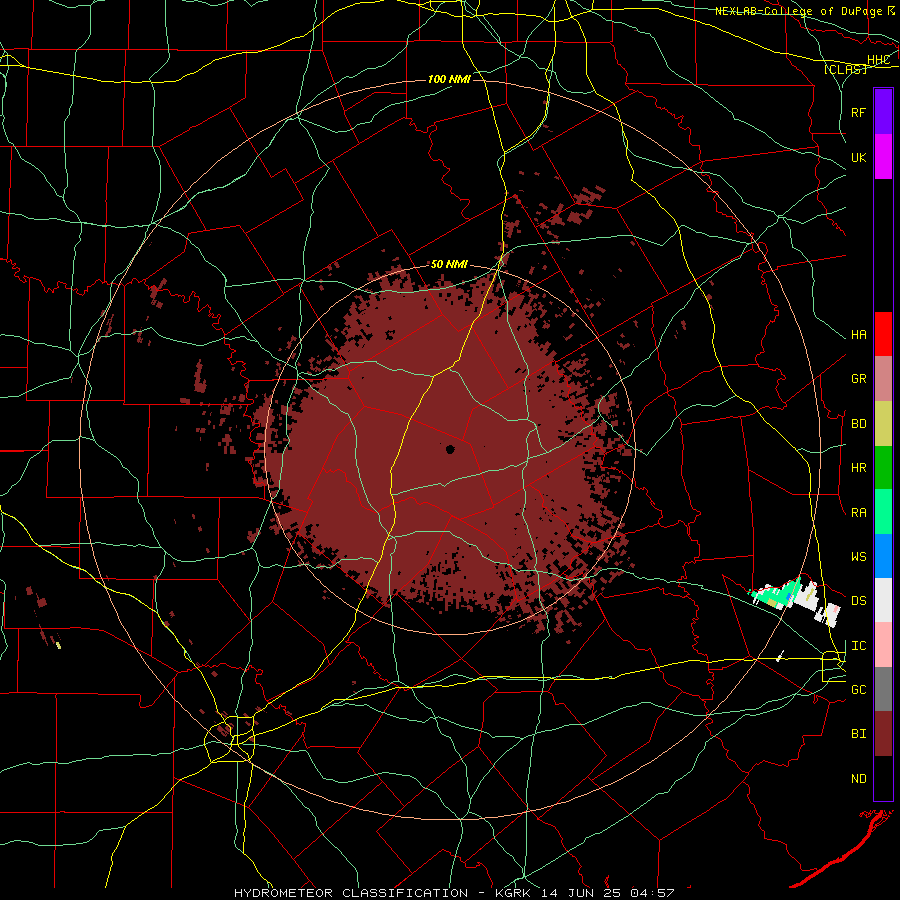The width and height of the screenshot is (900, 900).
Task: Click the UK label in the legend
Action: pyautogui.click(x=858, y=157)
